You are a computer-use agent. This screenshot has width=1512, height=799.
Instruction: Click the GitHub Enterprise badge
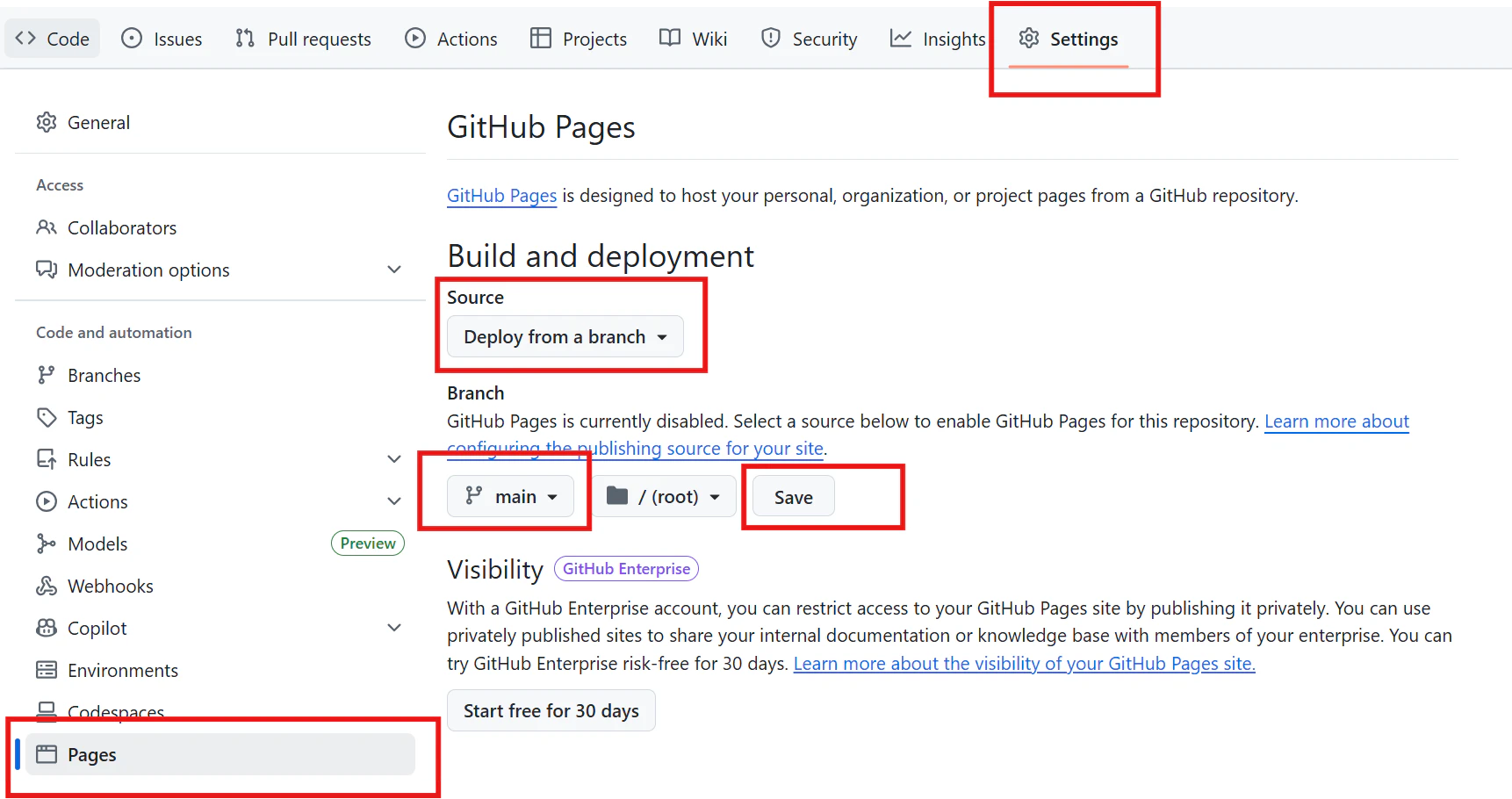626,569
